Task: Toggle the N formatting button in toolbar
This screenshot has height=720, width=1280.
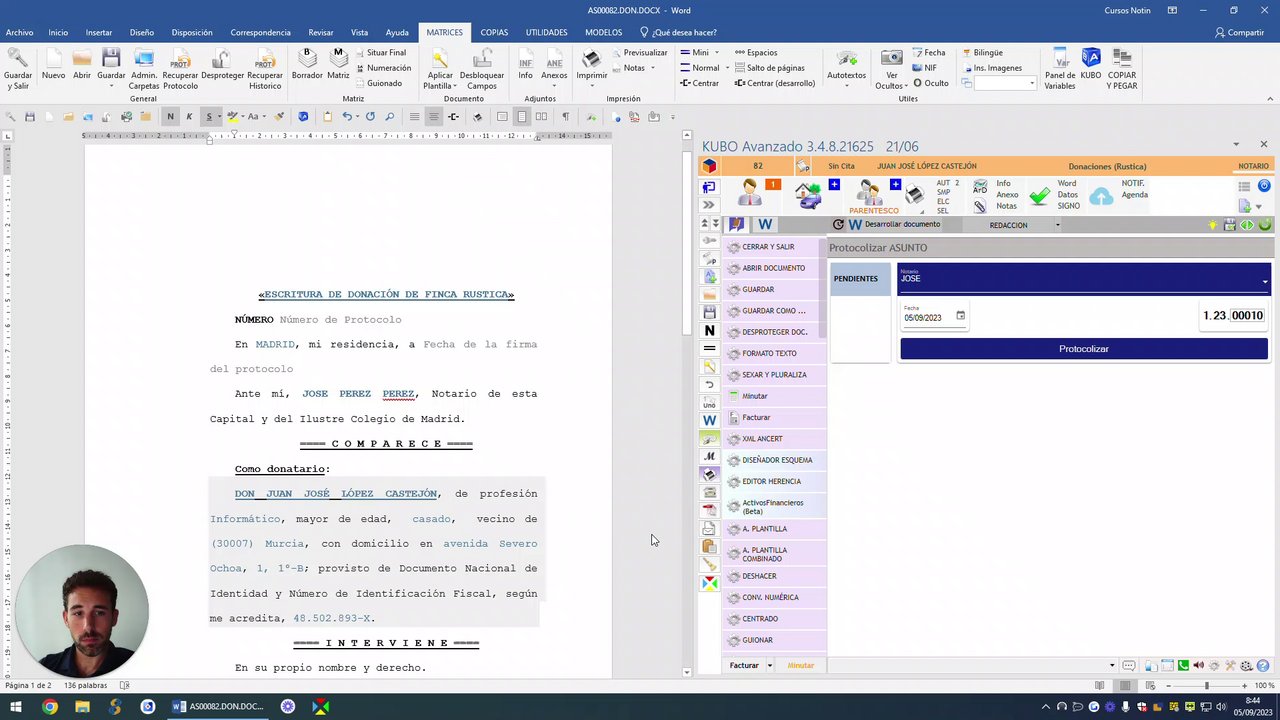Action: (x=170, y=117)
